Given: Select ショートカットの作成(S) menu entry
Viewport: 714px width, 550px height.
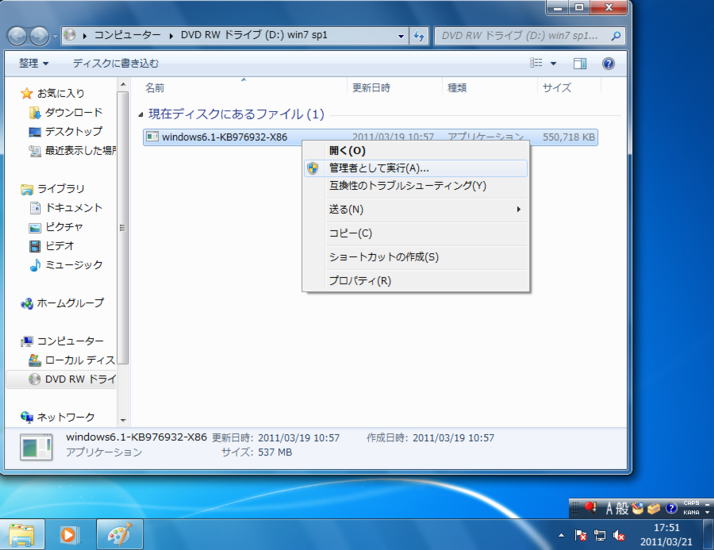Looking at the screenshot, I should pyautogui.click(x=416, y=257).
